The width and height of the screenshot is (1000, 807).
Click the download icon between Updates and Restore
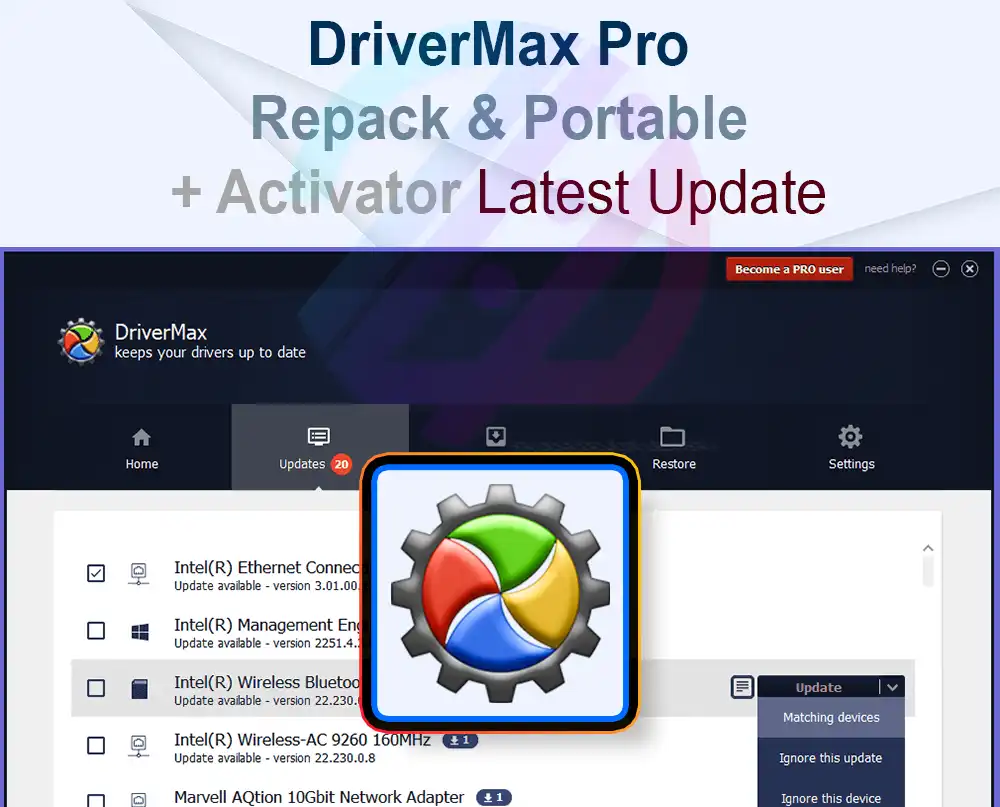tap(496, 437)
